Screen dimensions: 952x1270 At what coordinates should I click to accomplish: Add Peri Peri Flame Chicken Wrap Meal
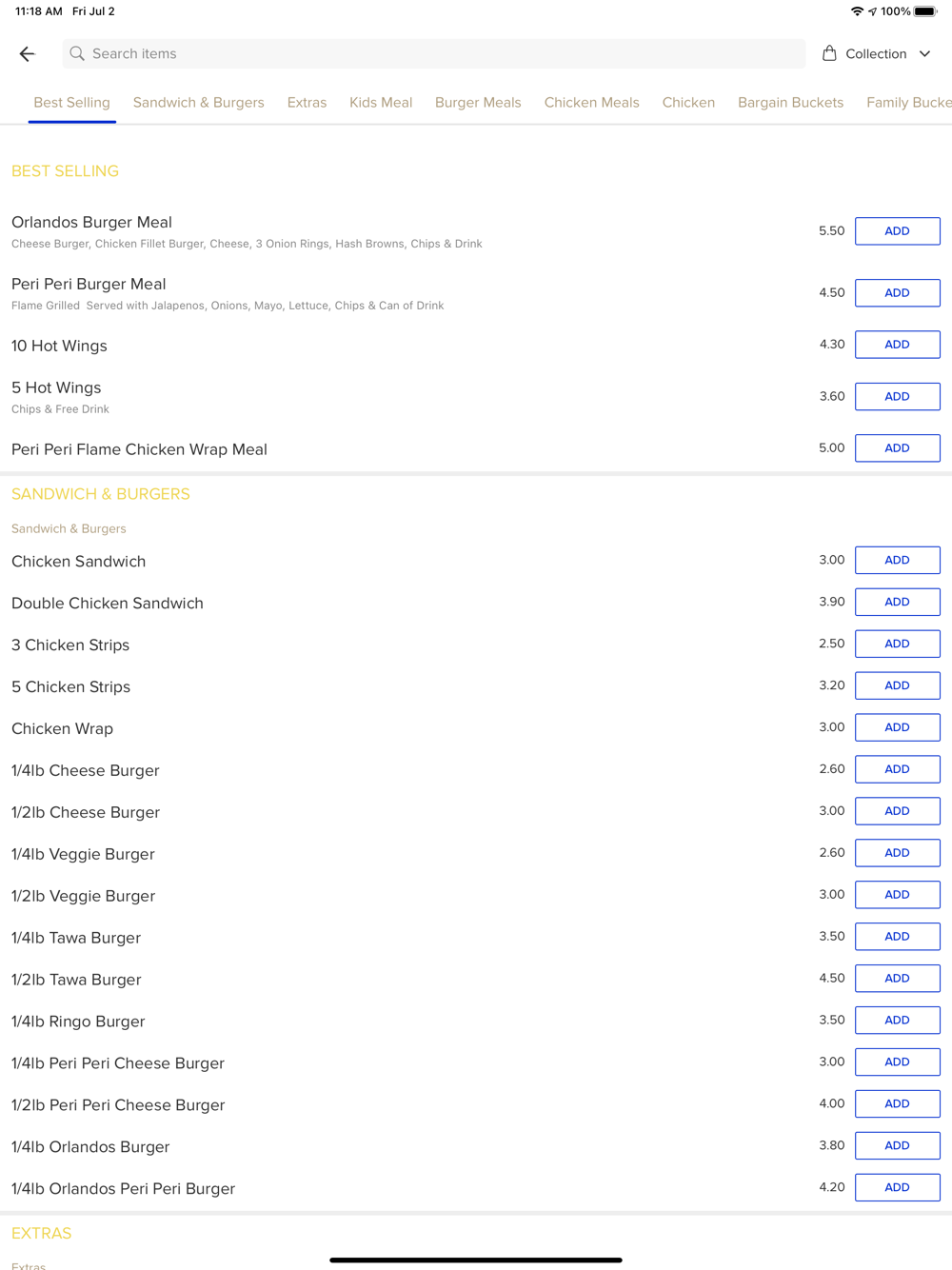pos(897,448)
